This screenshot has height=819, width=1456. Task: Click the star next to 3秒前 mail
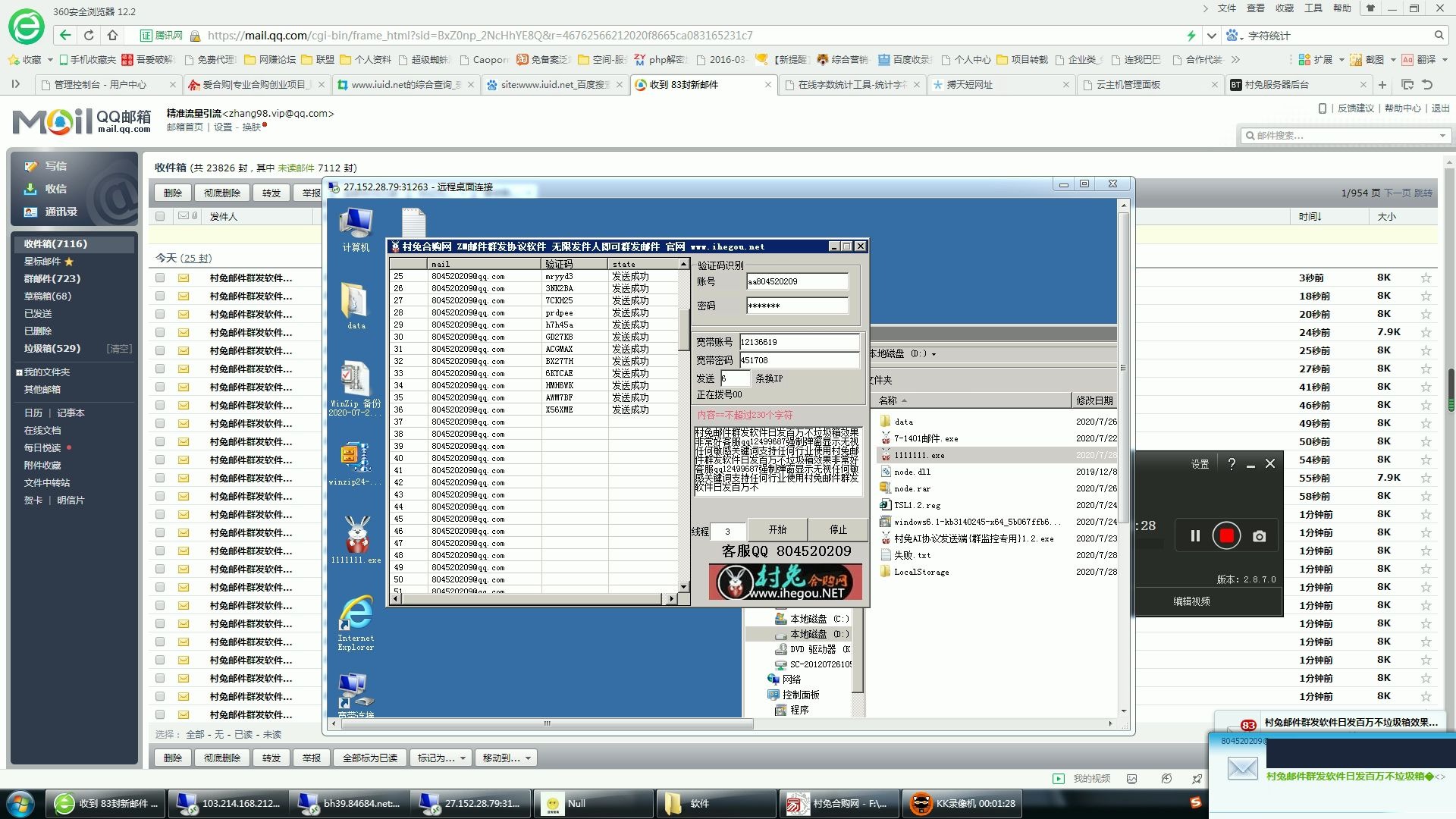tap(1426, 278)
